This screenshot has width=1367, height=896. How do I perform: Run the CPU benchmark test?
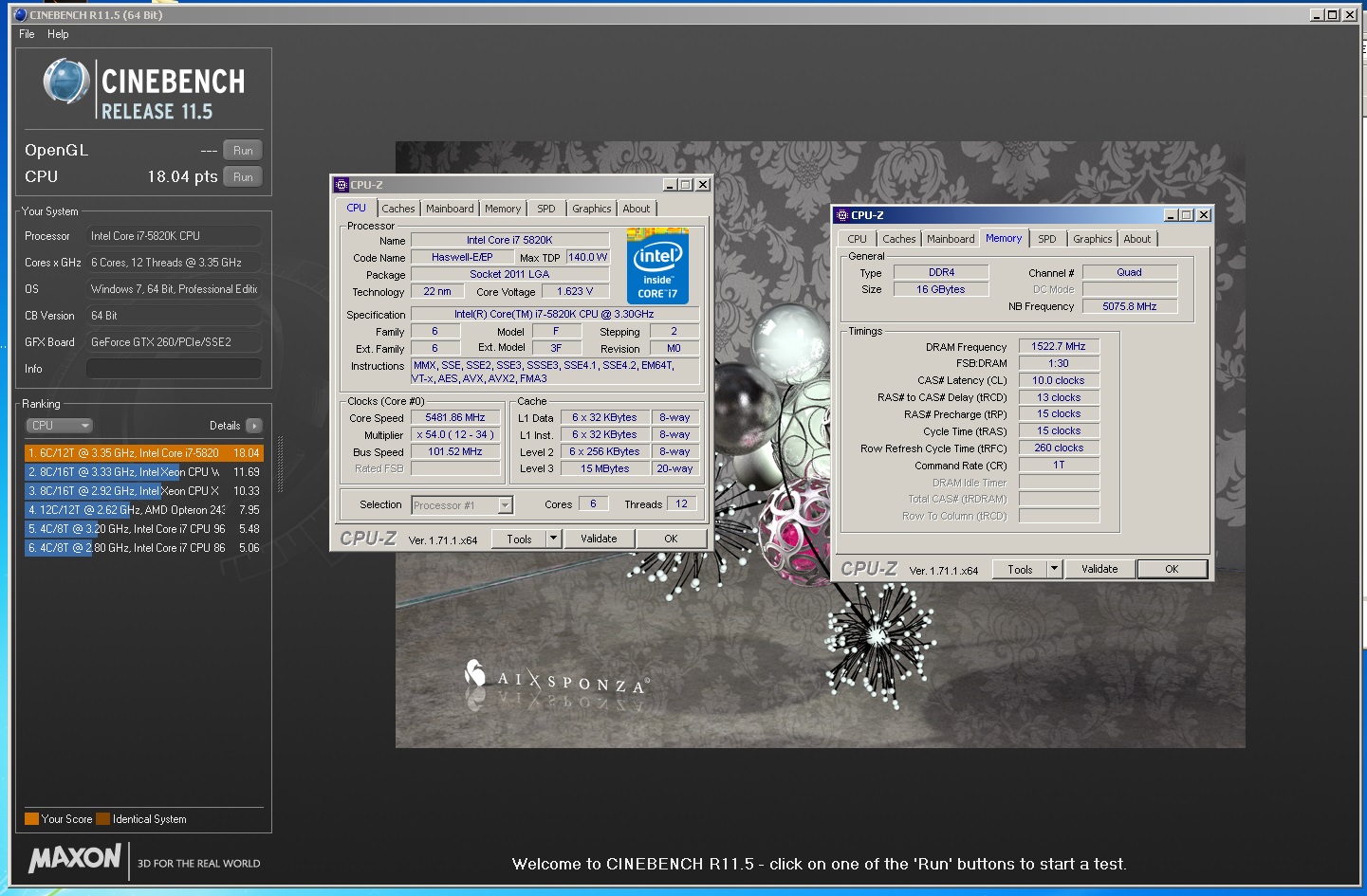243,177
